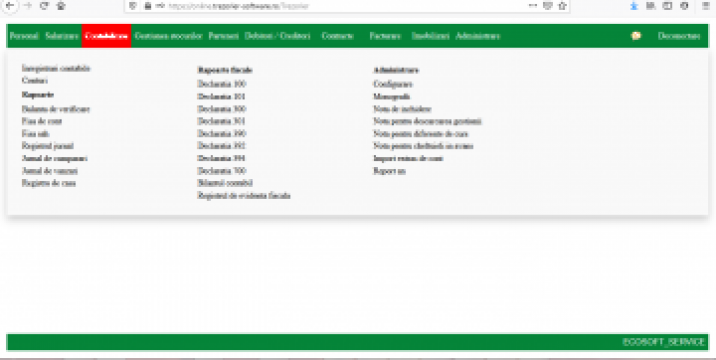Open Registru de casa
Image resolution: width=716 pixels, height=360 pixels.
[x=48, y=183]
